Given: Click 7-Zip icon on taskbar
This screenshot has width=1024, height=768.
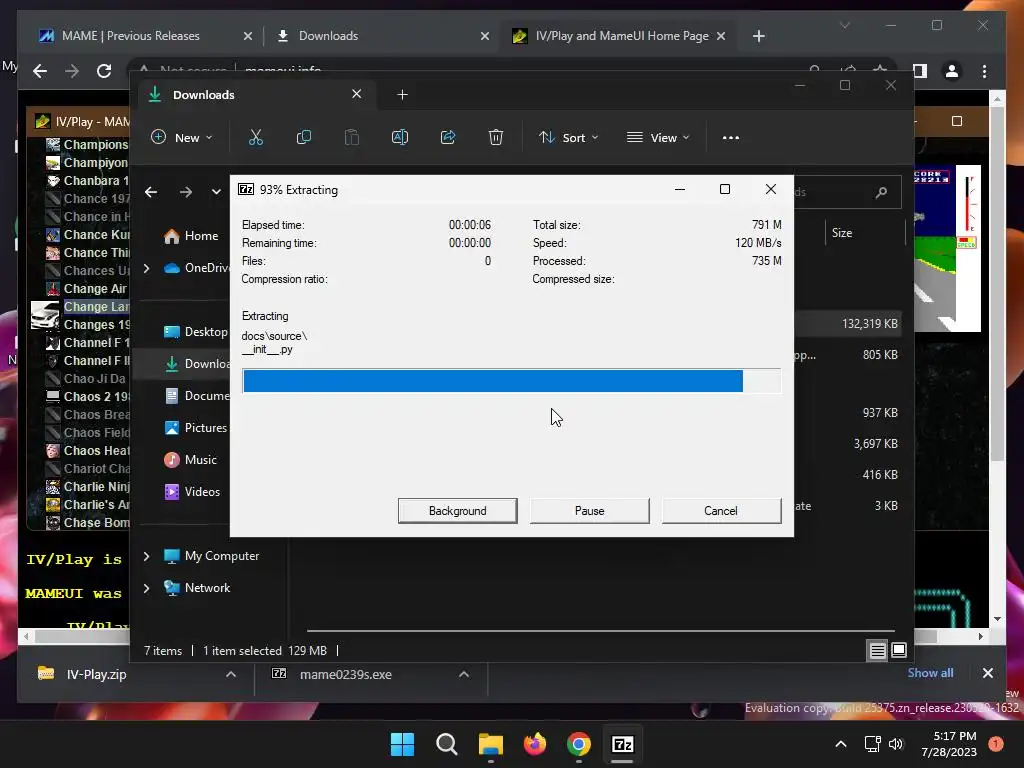Looking at the screenshot, I should [x=622, y=744].
